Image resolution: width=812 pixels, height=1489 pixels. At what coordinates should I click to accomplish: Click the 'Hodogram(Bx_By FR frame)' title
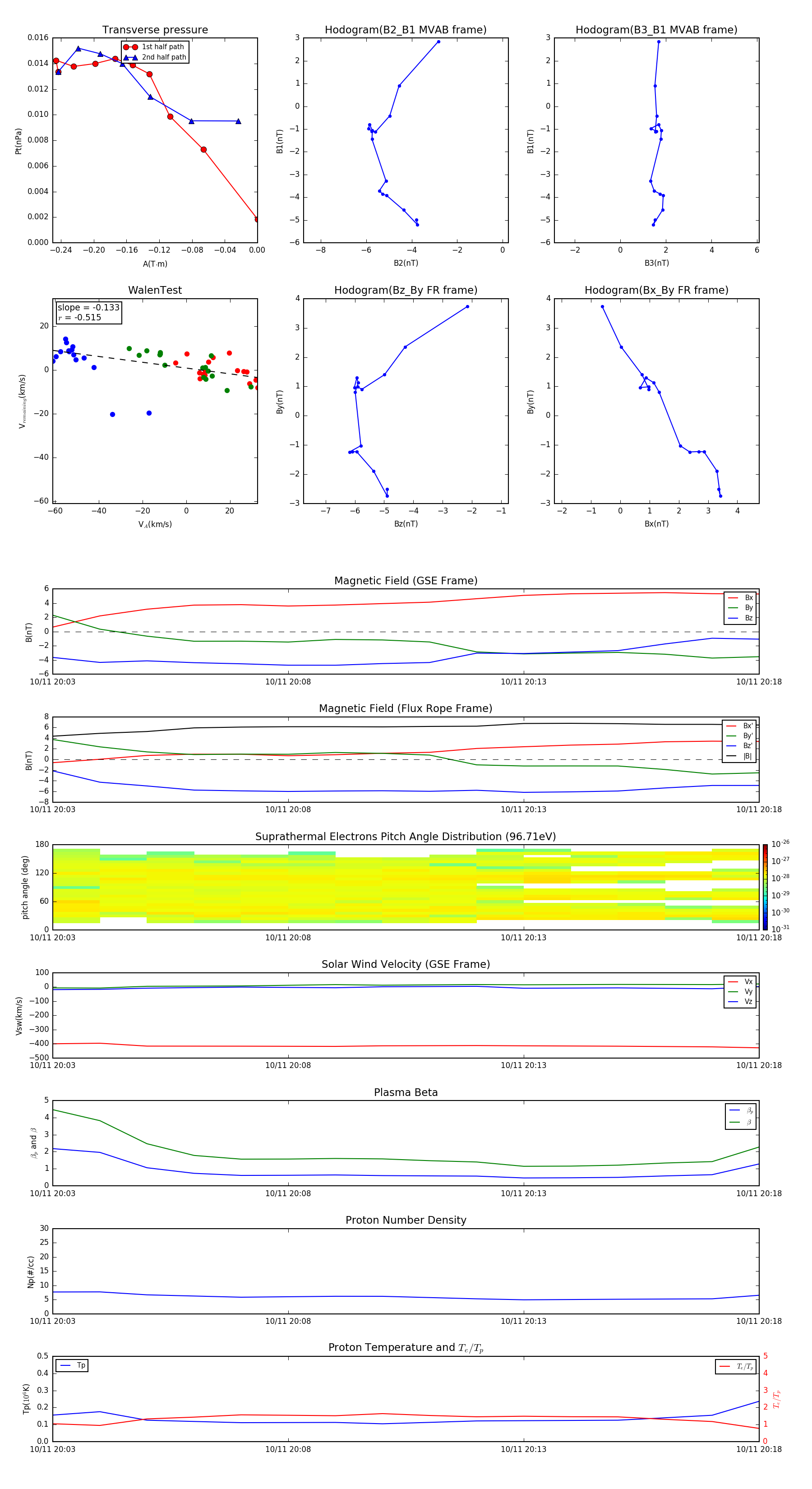pyautogui.click(x=656, y=290)
